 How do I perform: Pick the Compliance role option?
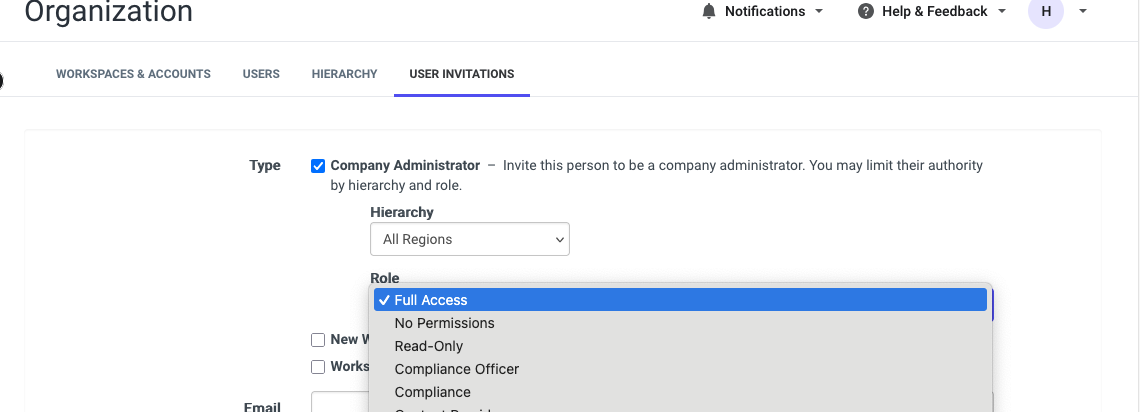[680, 392]
